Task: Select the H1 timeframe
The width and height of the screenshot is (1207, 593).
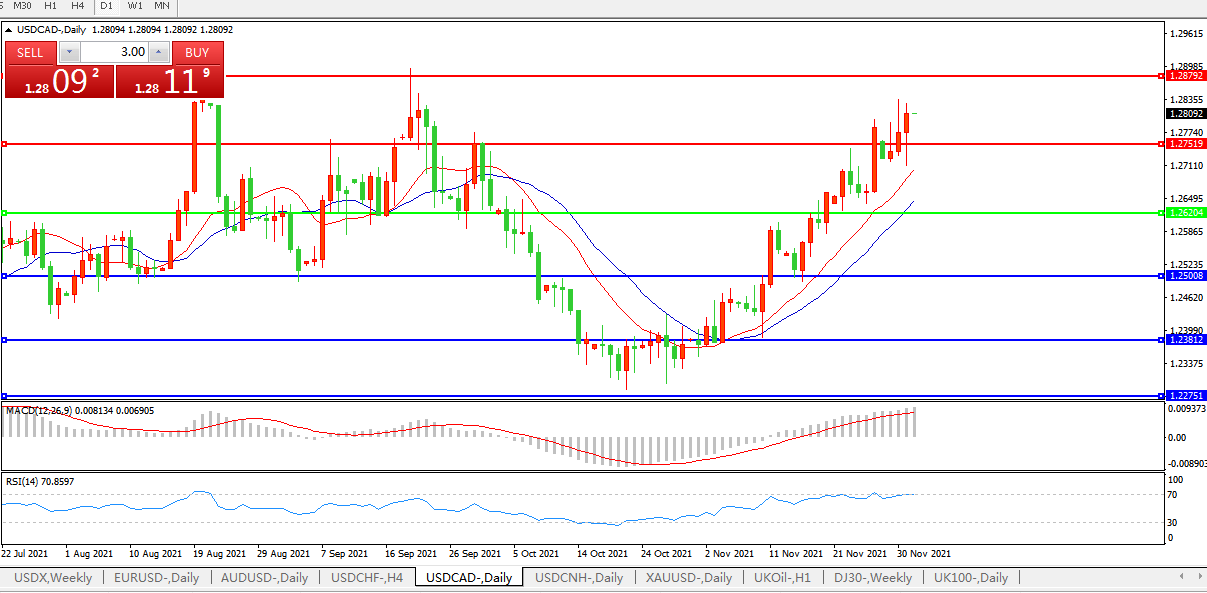Action: (x=51, y=6)
